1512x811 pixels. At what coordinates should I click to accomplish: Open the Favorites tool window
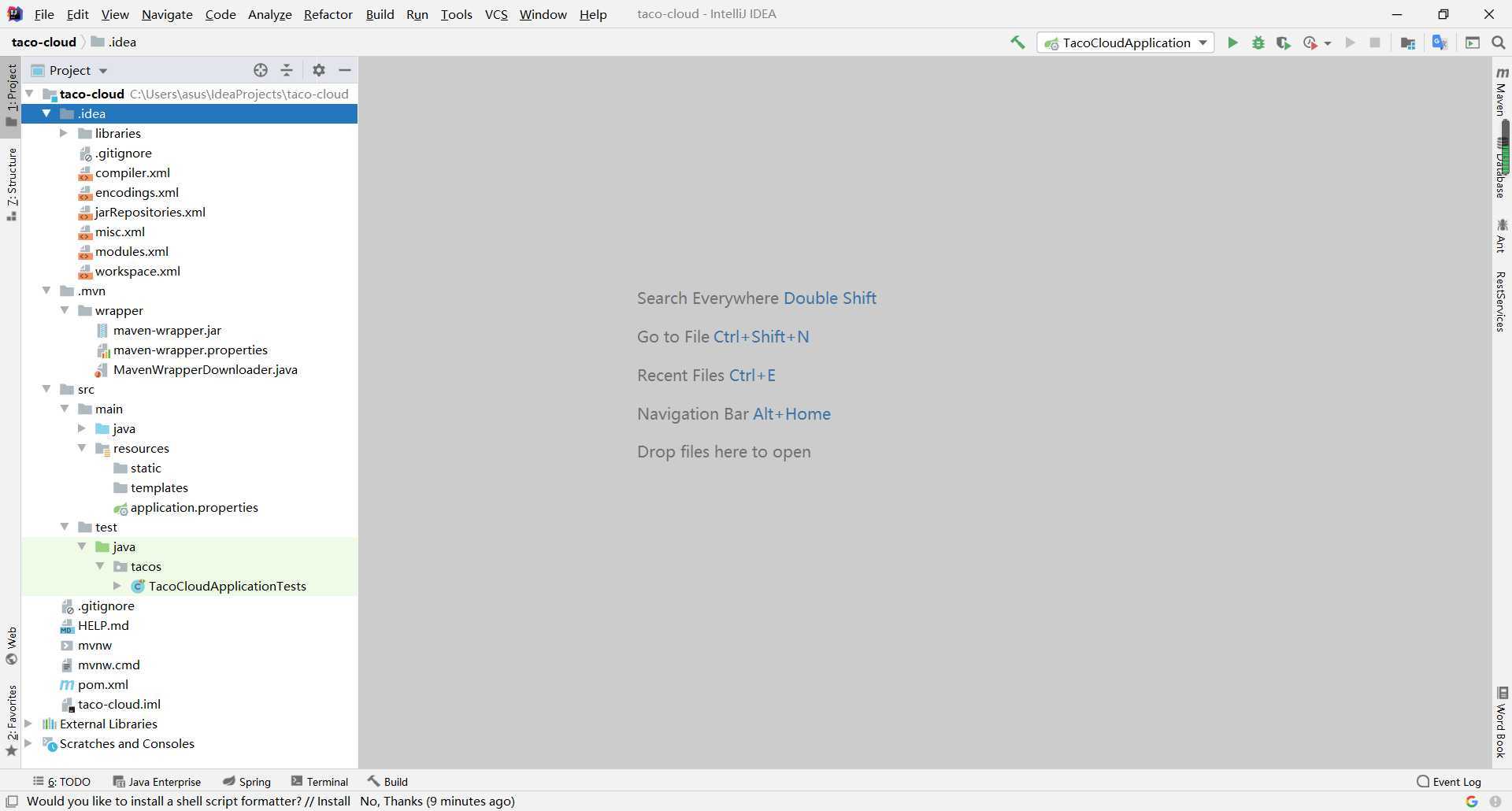[x=12, y=720]
